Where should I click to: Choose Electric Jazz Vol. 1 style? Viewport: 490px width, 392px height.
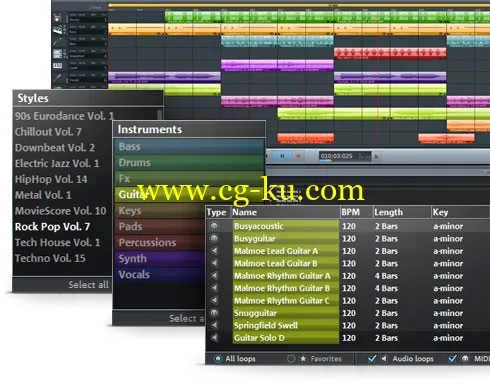coord(57,163)
